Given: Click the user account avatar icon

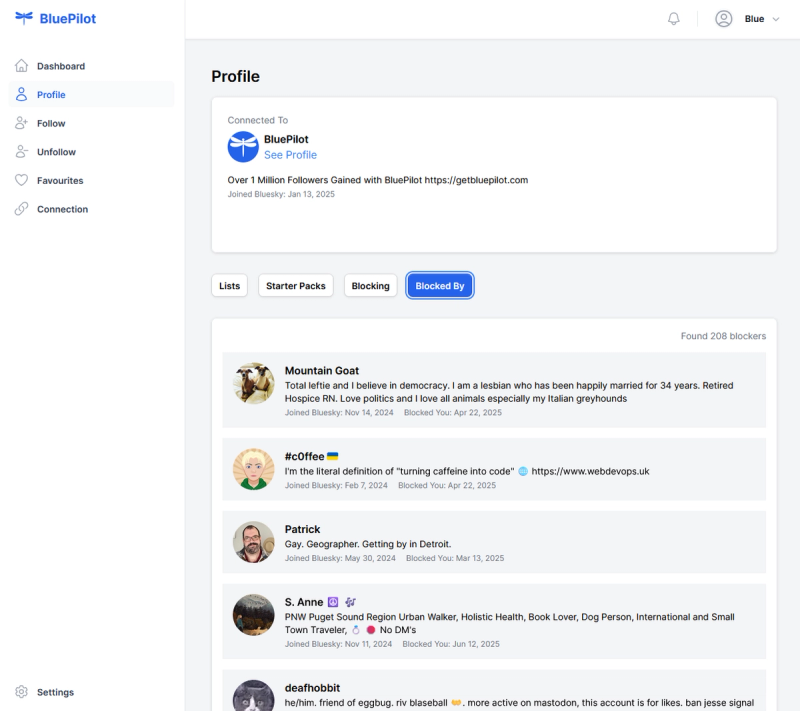Looking at the screenshot, I should (723, 19).
